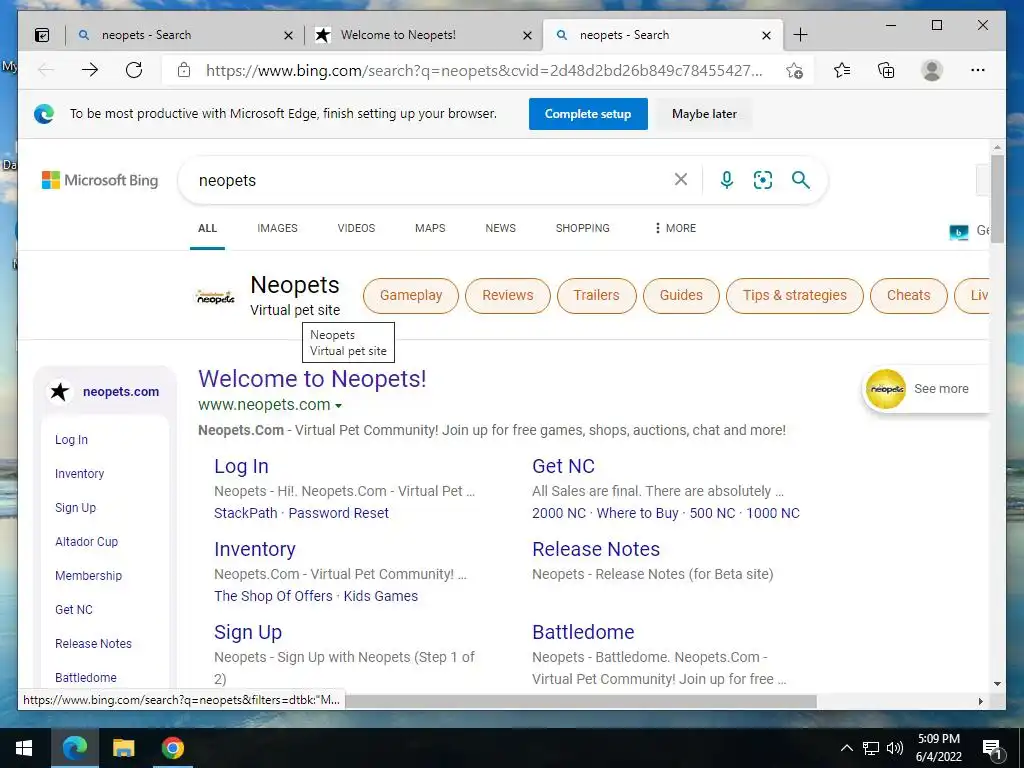Screen dimensions: 1024x768
Task: Search using an image icon
Action: pyautogui.click(x=763, y=180)
